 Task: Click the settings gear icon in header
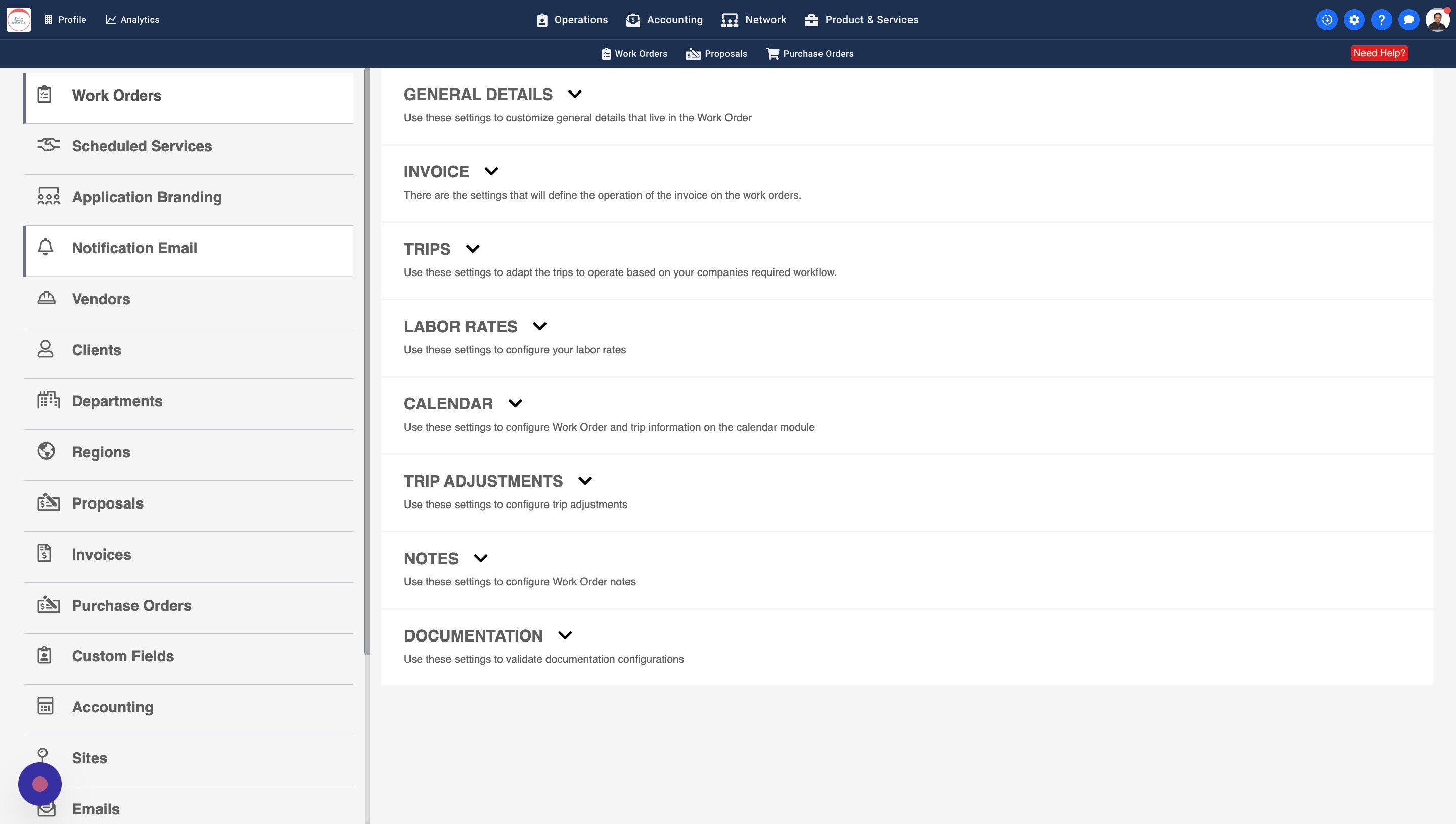1353,20
